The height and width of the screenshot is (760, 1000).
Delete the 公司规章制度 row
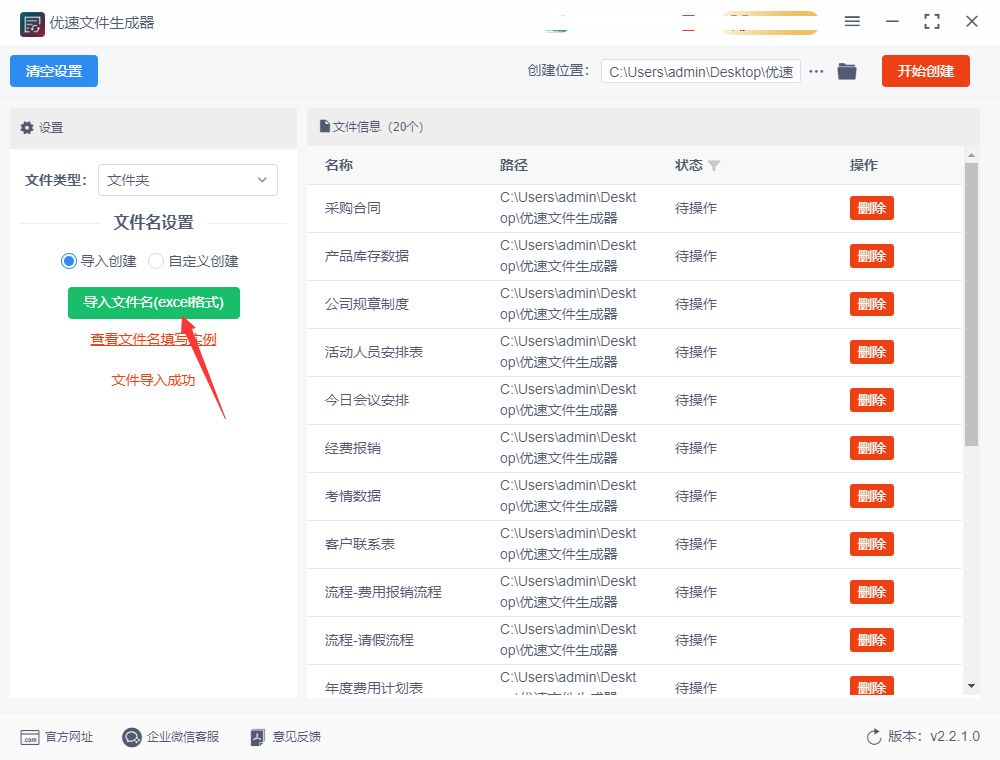(x=871, y=304)
